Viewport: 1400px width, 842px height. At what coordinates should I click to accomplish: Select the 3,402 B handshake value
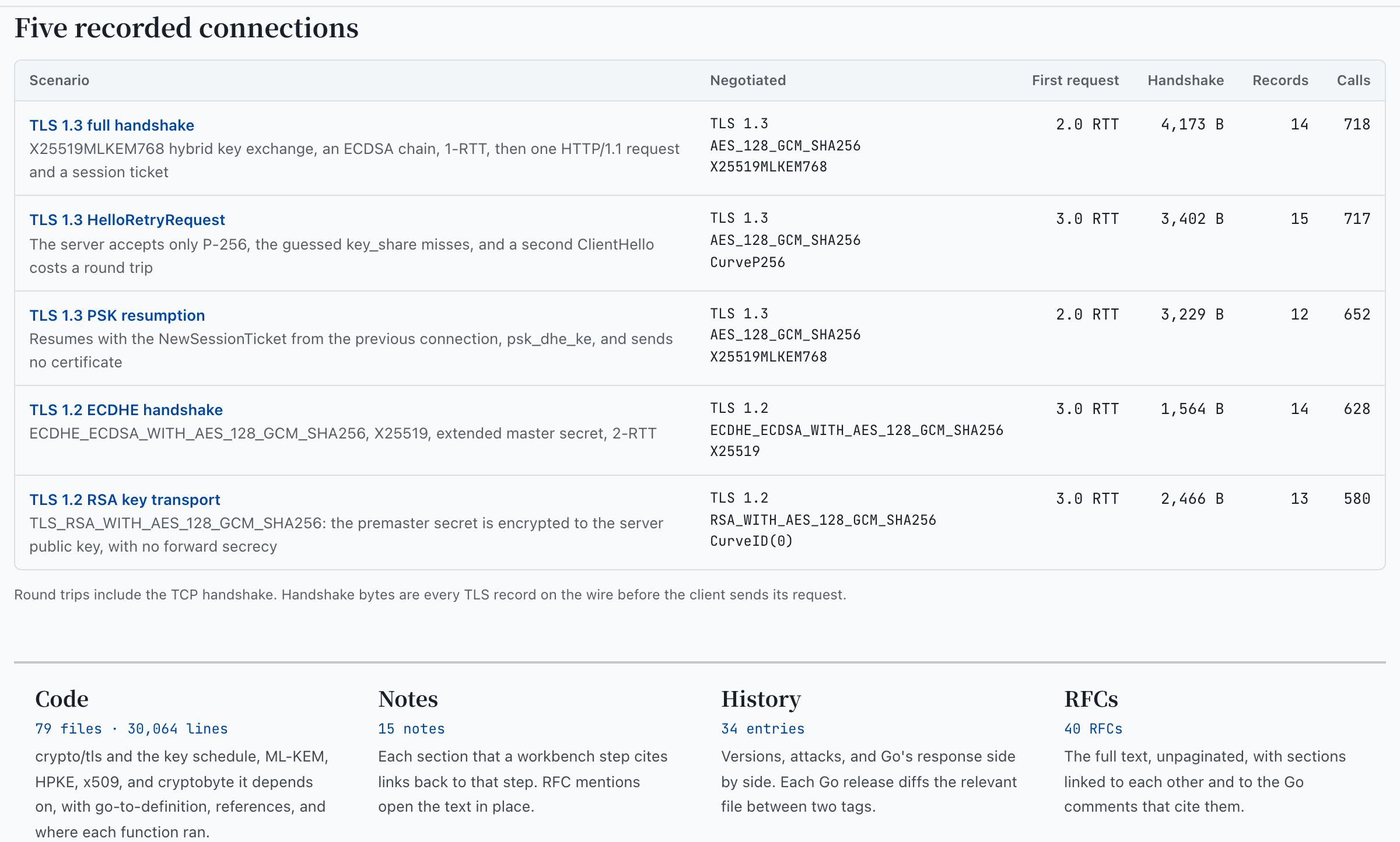coord(1192,219)
